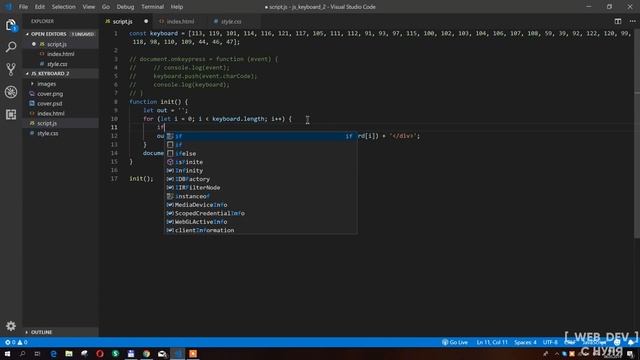
Task: Open the Debug view in activity bar
Action: [11, 92]
